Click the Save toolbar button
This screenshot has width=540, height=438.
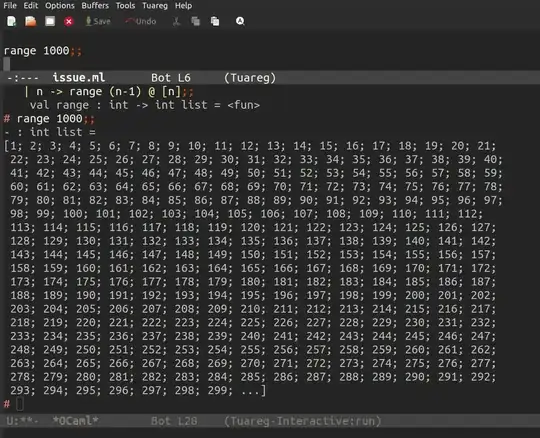click(x=98, y=21)
